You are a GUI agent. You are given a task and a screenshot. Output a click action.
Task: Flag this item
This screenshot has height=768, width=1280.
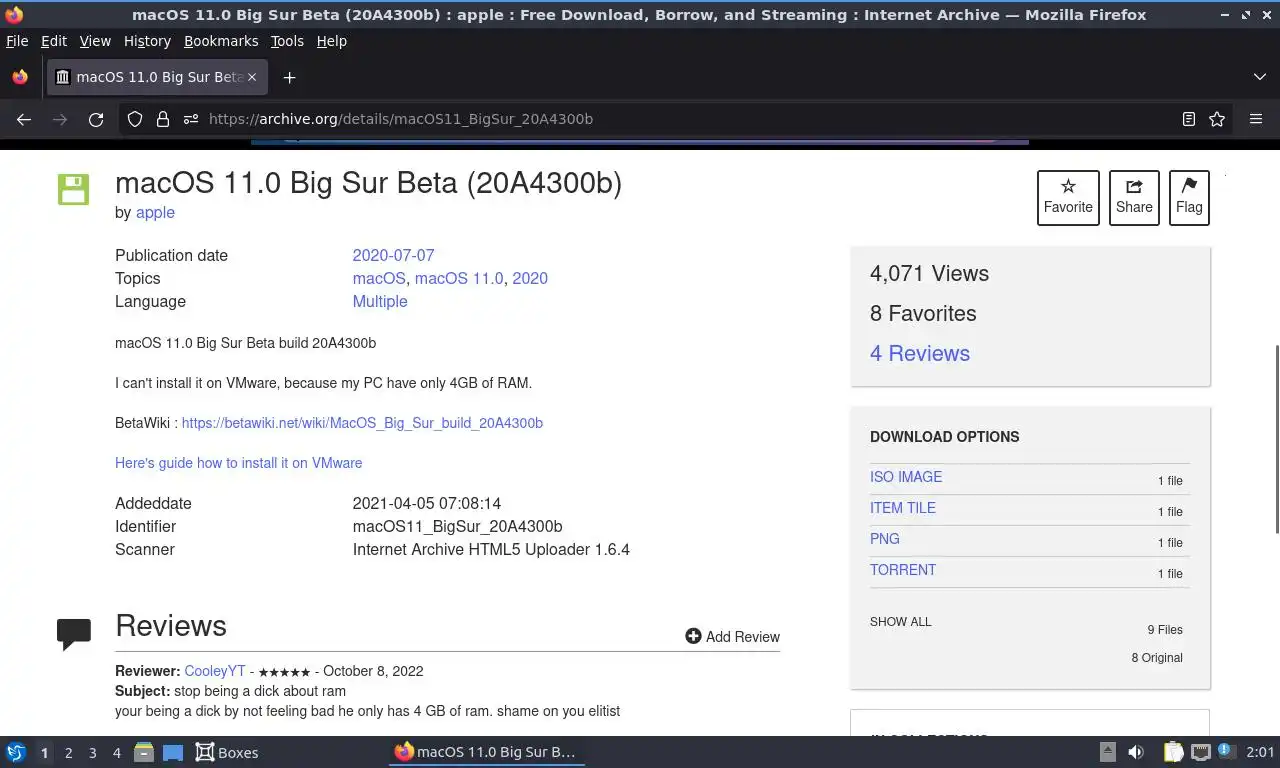(x=1189, y=197)
